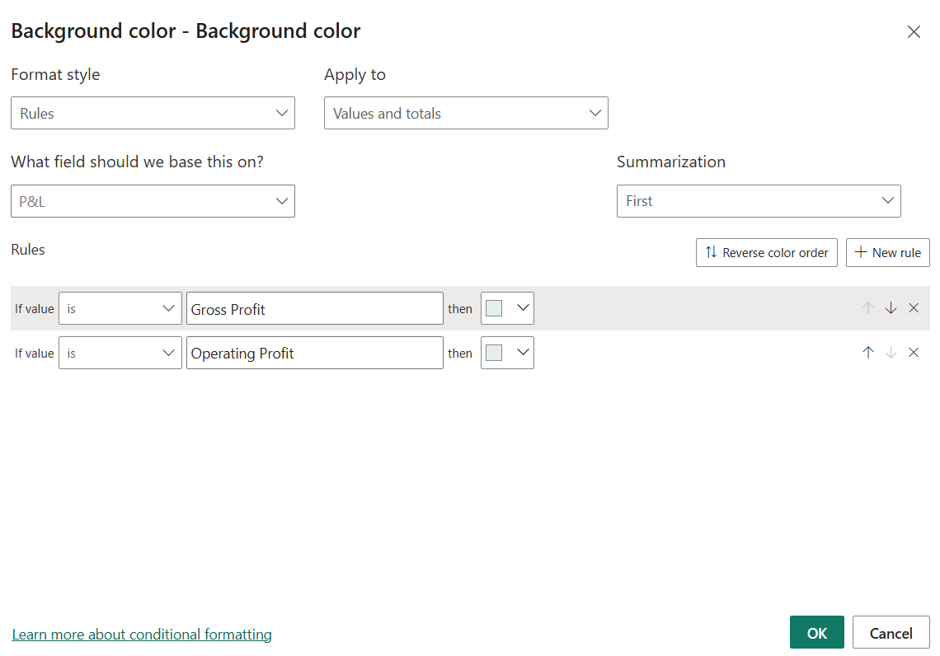Click the Gross Profit value input field
940x656 pixels.
[x=315, y=308]
